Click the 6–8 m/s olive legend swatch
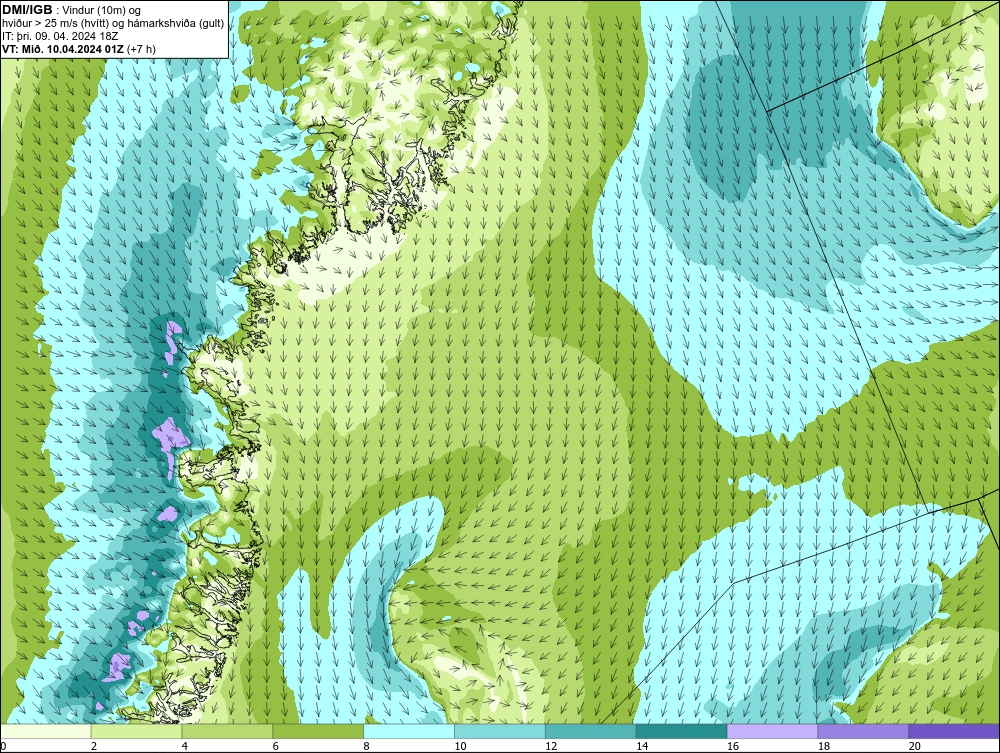The width and height of the screenshot is (1000, 753). click(x=318, y=731)
